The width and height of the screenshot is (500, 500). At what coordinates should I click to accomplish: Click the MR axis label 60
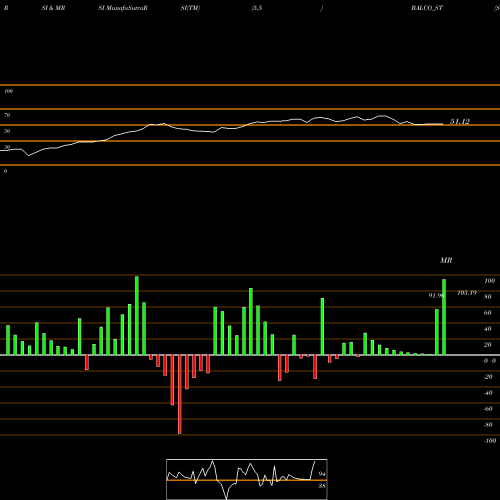pyautogui.click(x=488, y=313)
